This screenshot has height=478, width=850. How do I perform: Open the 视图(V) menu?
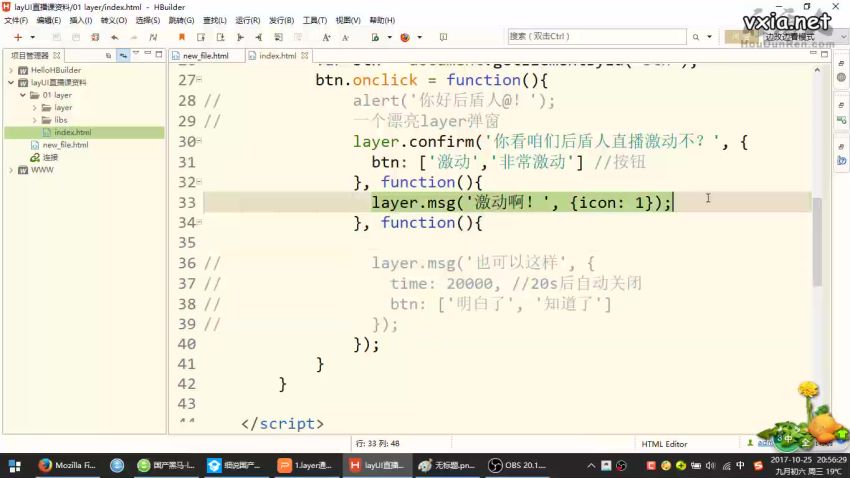coord(347,20)
